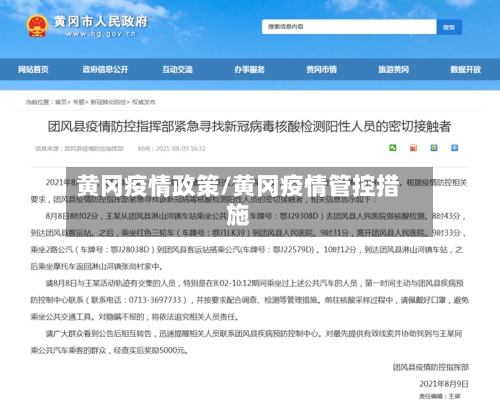Click the national emblem logo icon
The width and height of the screenshot is (500, 405).
tap(37, 26)
